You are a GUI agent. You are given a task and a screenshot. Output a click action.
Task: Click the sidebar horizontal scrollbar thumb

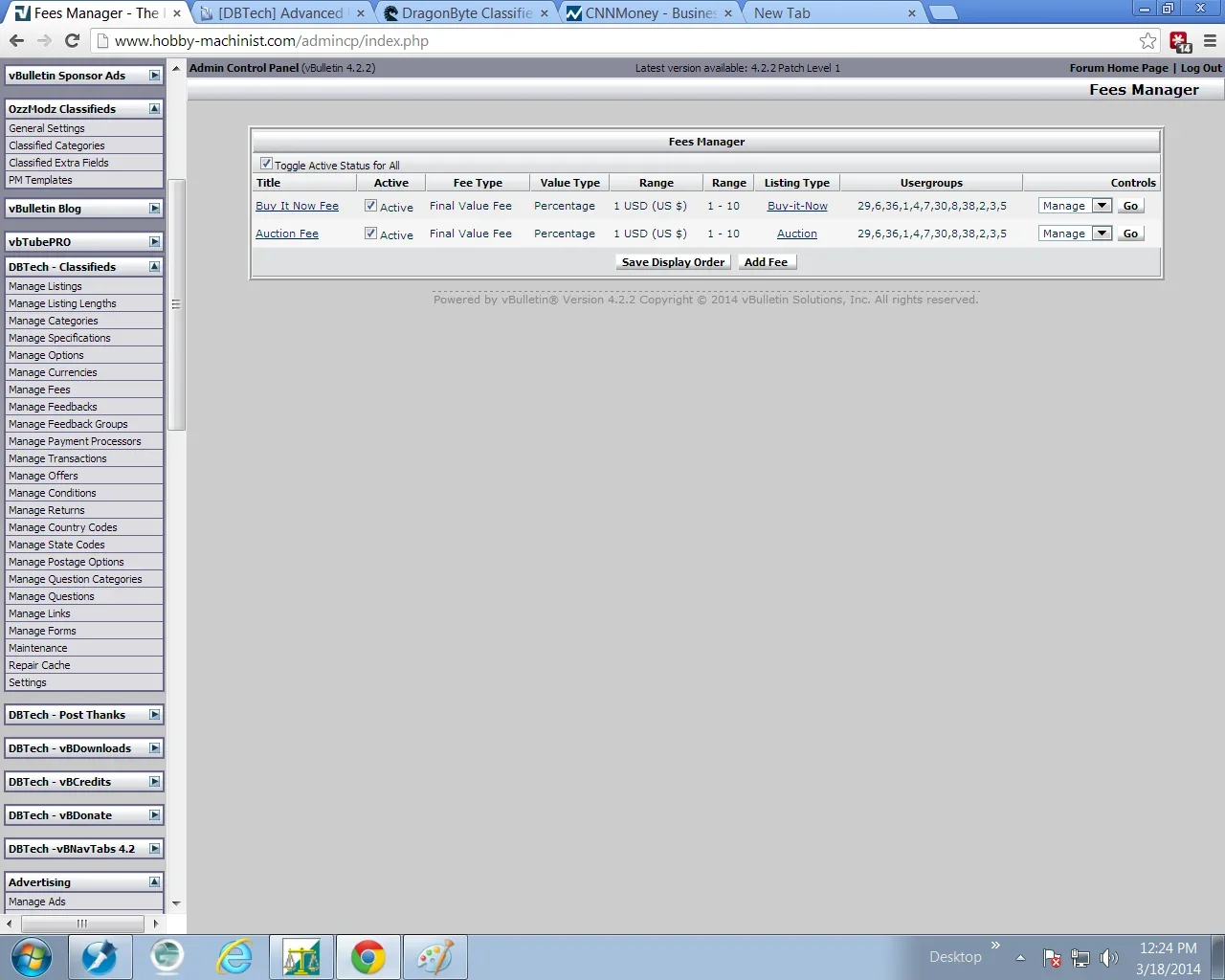(x=82, y=924)
